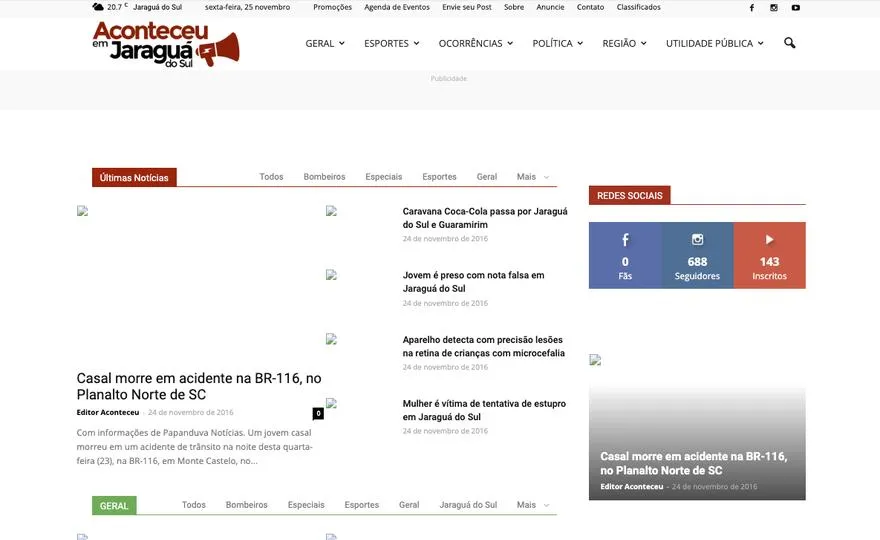This screenshot has height=540, width=880.
Task: Click Jaraguá do Sul weather location
Action: click(158, 7)
